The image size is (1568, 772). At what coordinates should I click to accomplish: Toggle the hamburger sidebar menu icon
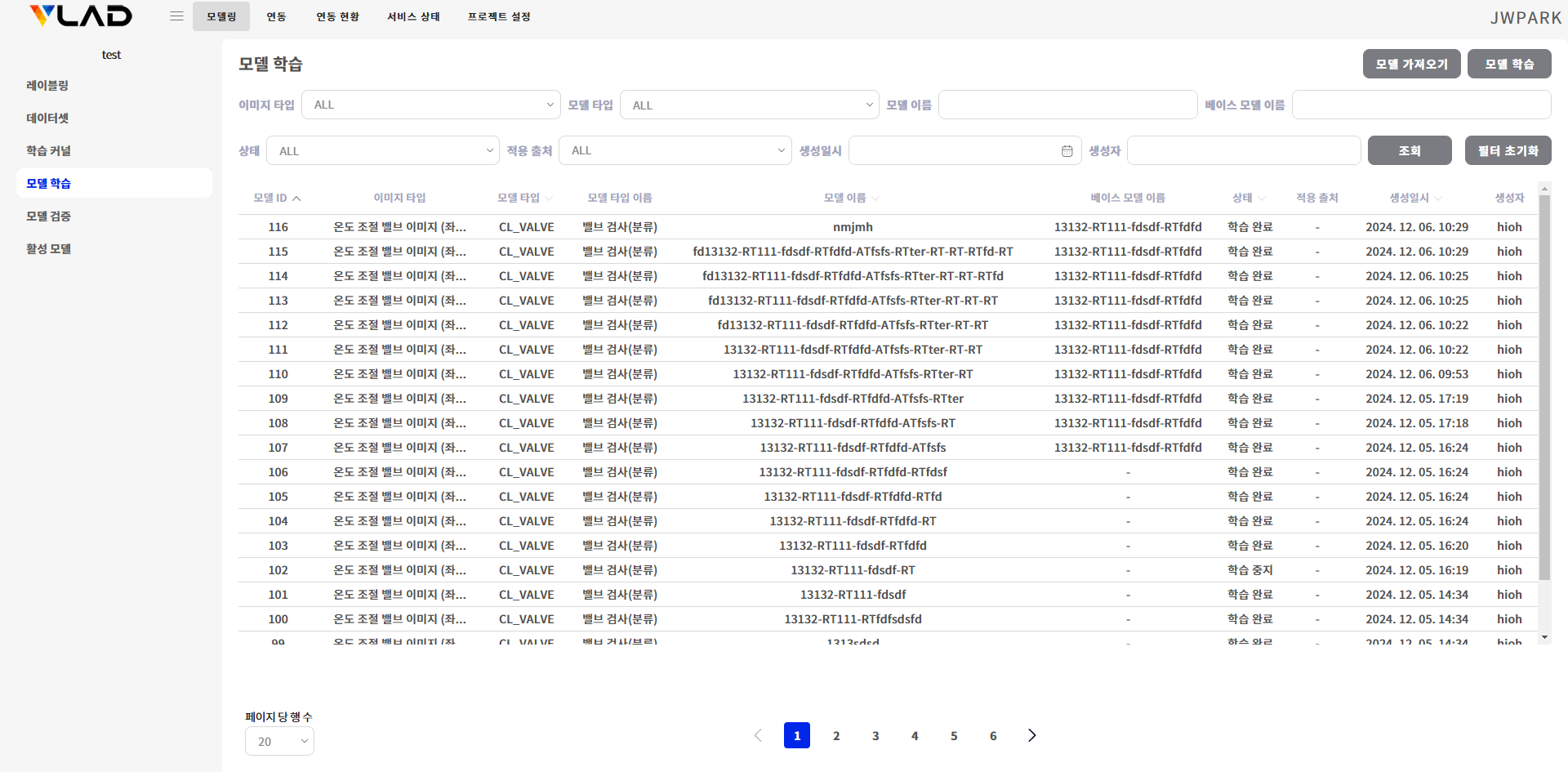[x=176, y=16]
